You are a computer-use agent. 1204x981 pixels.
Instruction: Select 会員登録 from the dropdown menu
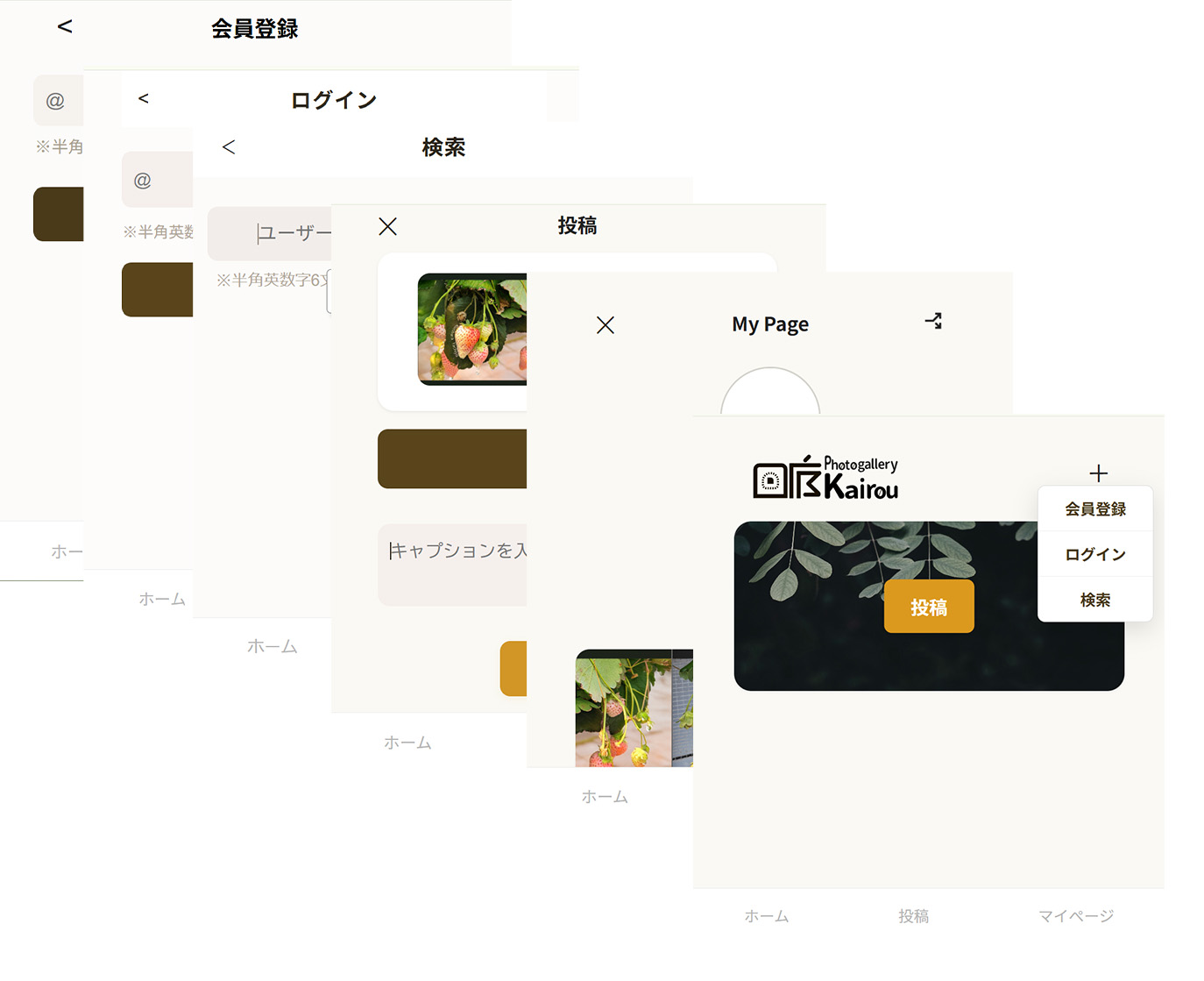click(x=1095, y=508)
